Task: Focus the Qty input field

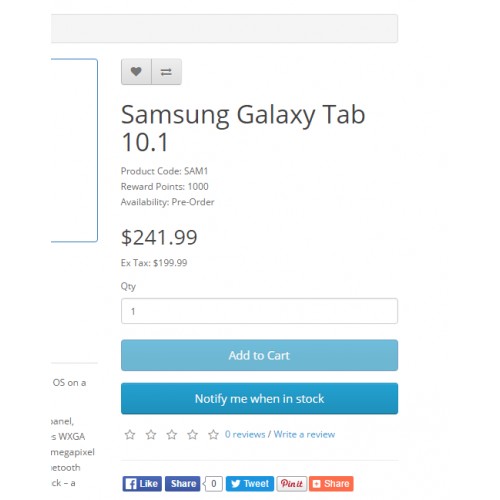Action: click(259, 311)
